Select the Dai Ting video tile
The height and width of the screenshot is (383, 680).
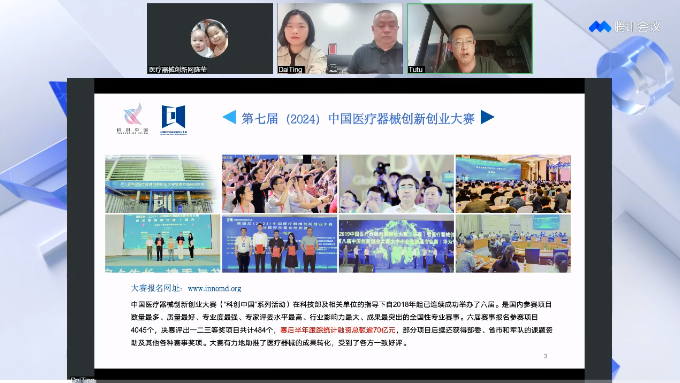(x=340, y=39)
